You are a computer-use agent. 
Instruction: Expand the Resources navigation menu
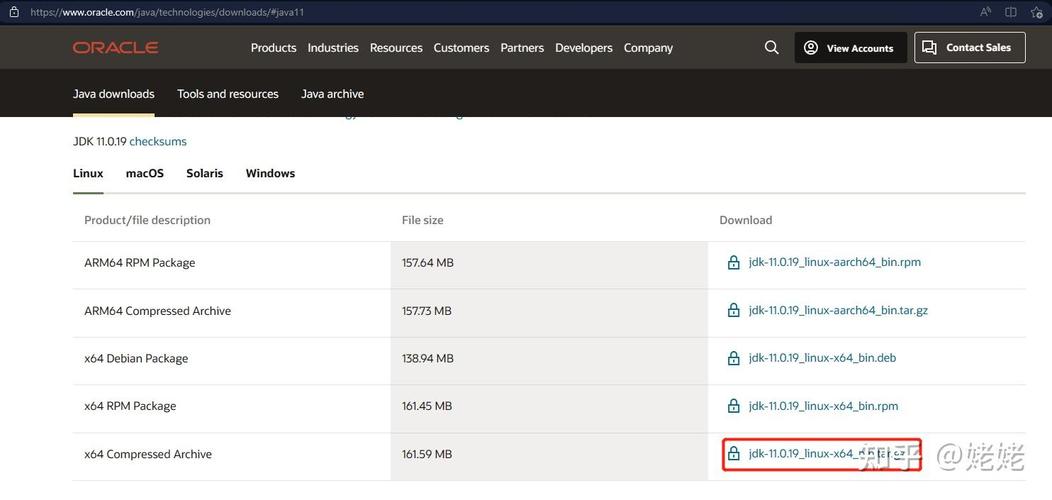click(396, 48)
